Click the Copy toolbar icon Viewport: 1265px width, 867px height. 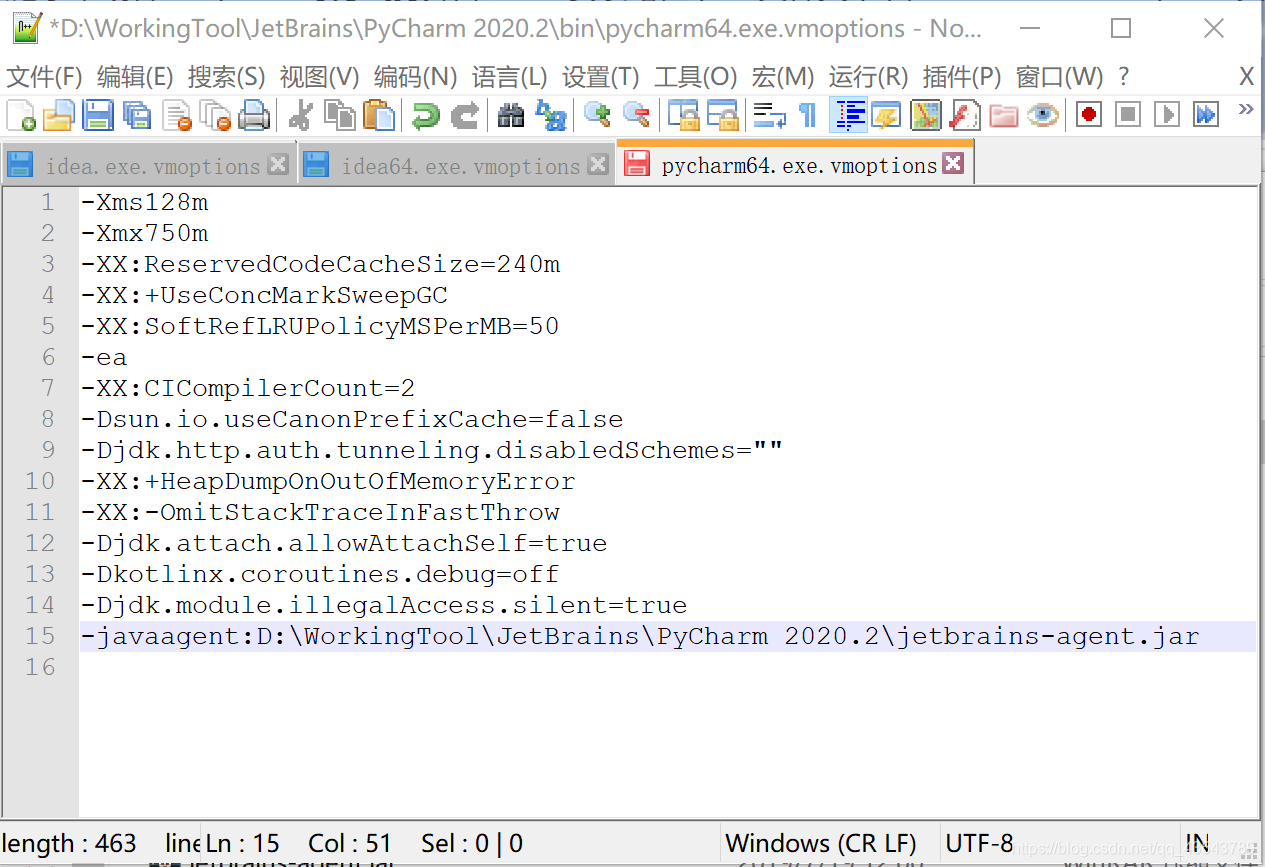point(340,115)
